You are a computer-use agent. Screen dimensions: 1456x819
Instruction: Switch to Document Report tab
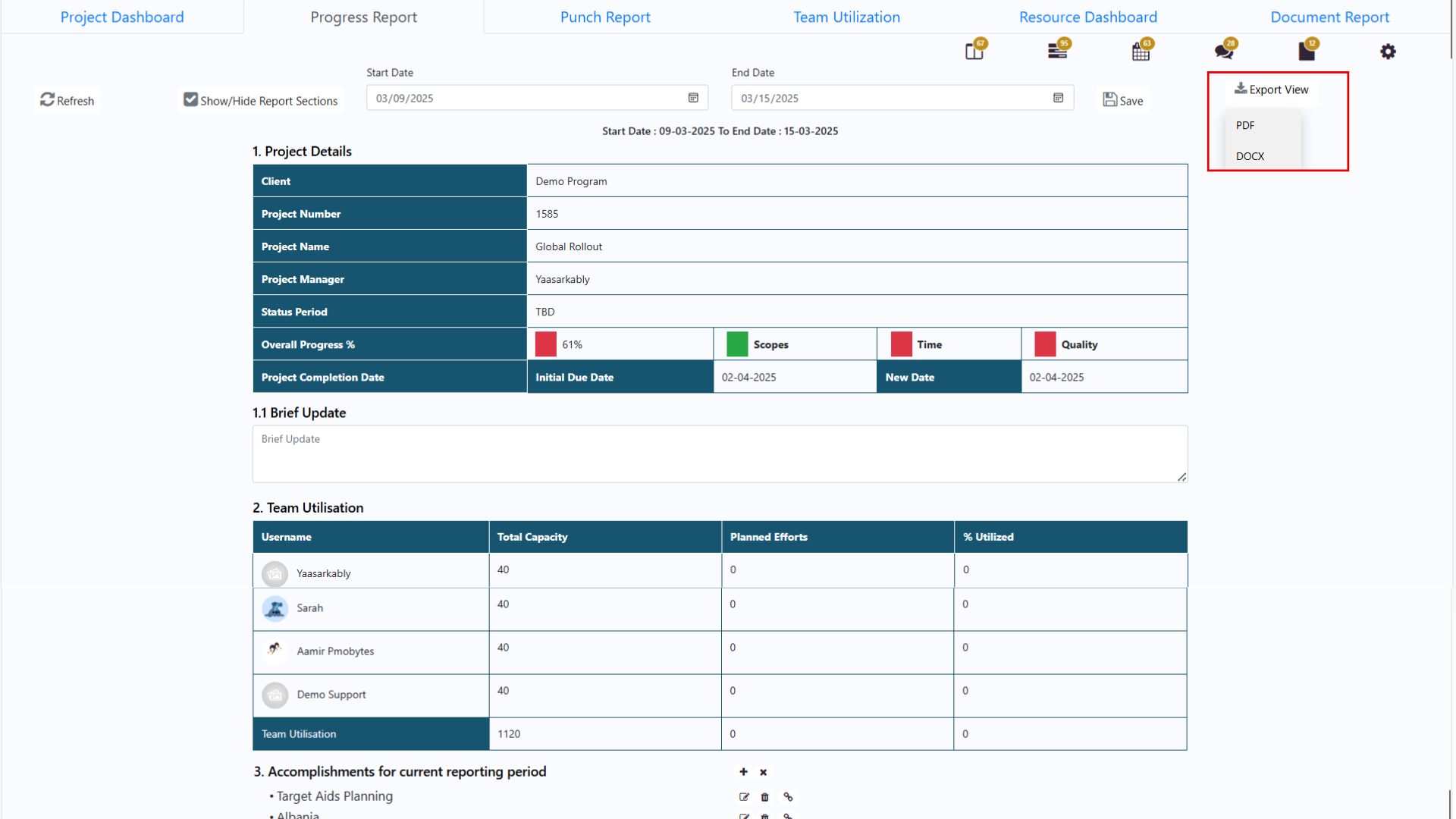point(1329,17)
